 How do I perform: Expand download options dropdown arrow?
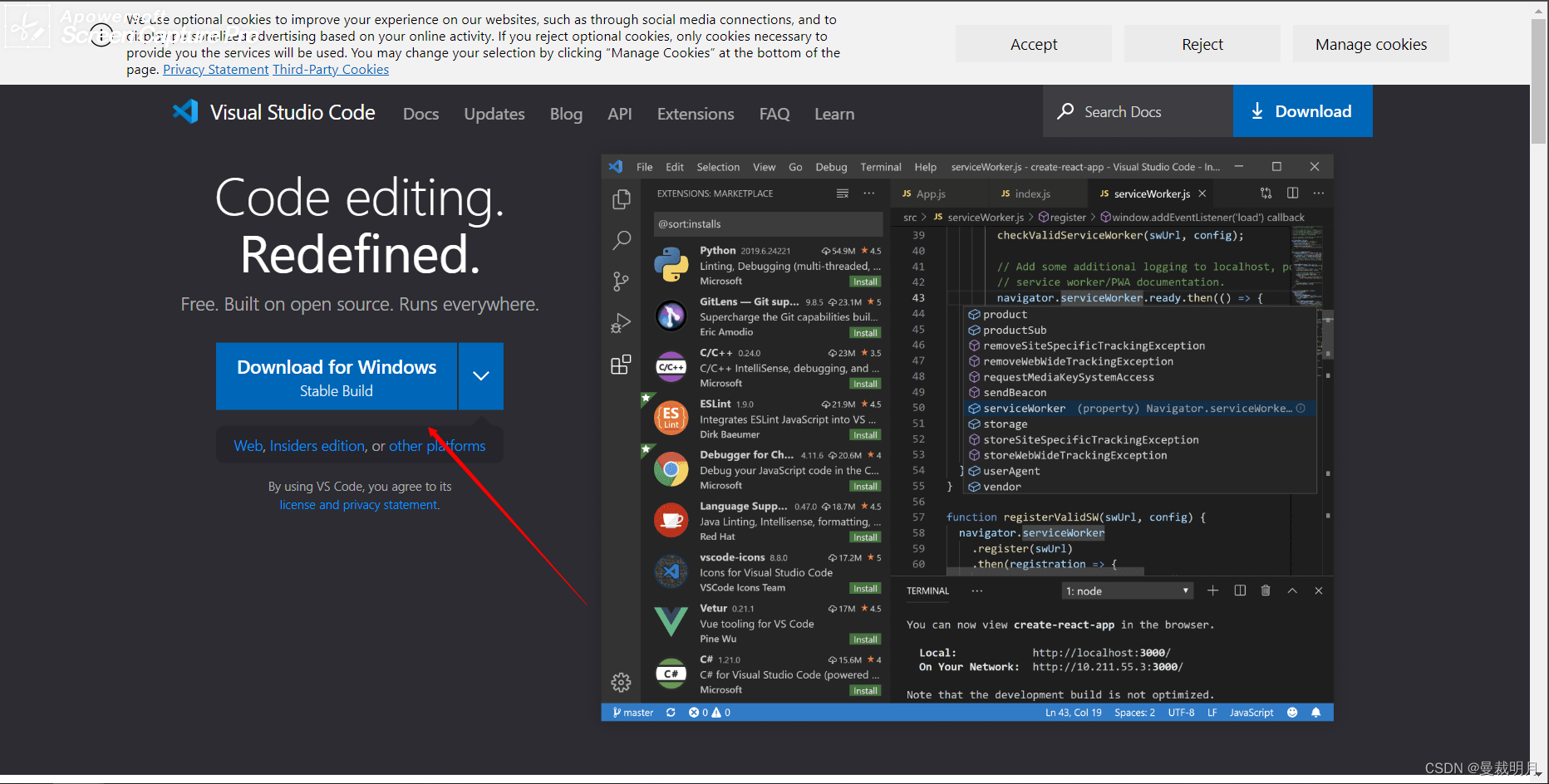480,376
